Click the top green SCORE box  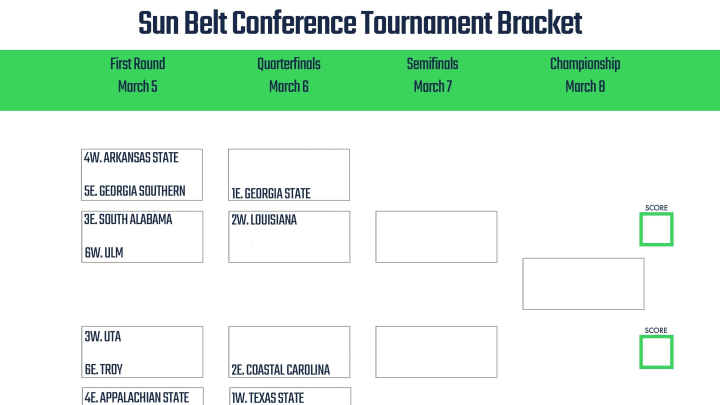[656, 229]
